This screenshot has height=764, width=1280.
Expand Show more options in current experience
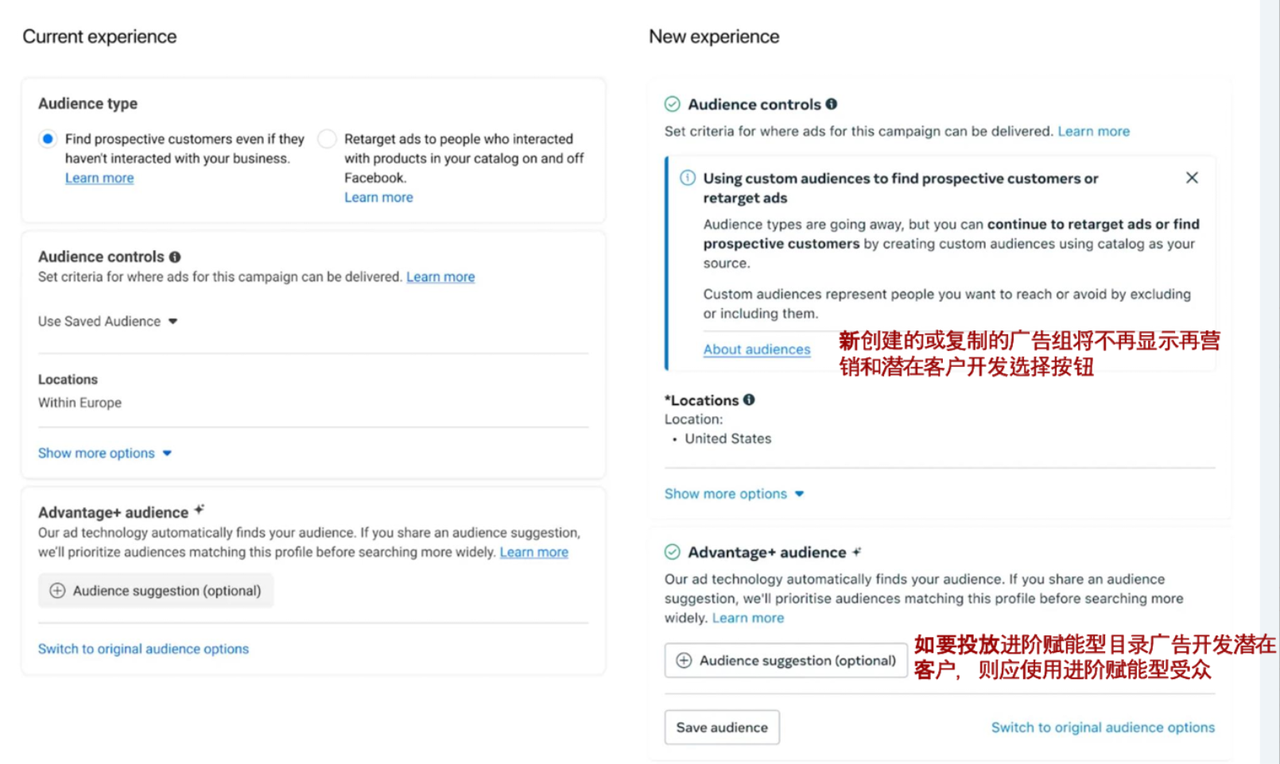pos(105,453)
